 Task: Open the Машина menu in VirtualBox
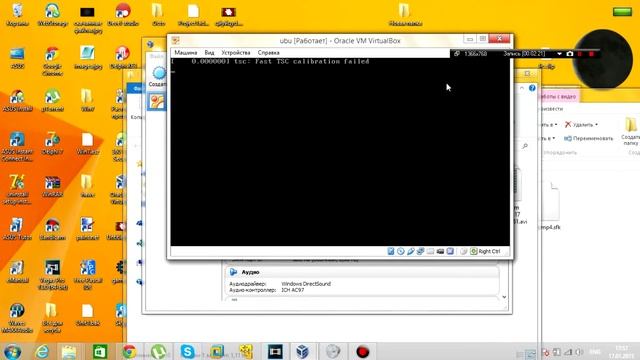point(186,53)
